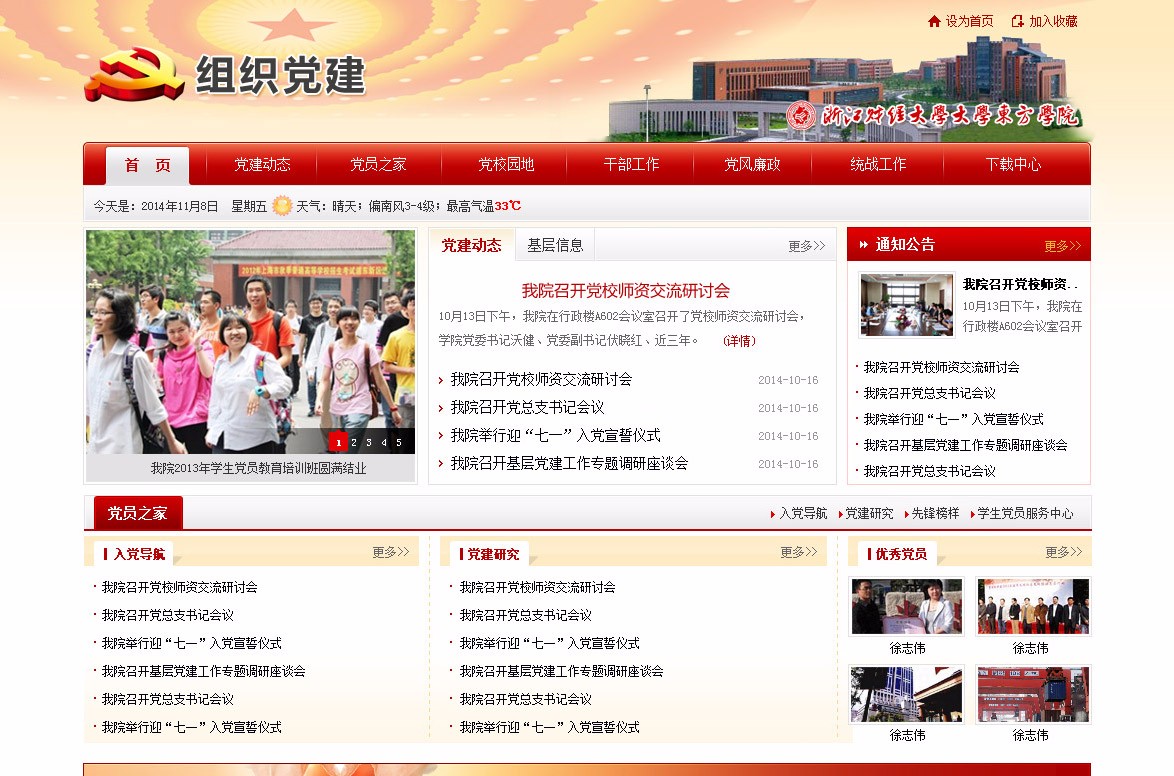Open the 党风廉政 navigation menu
Image resolution: width=1174 pixels, height=776 pixels.
click(x=752, y=165)
